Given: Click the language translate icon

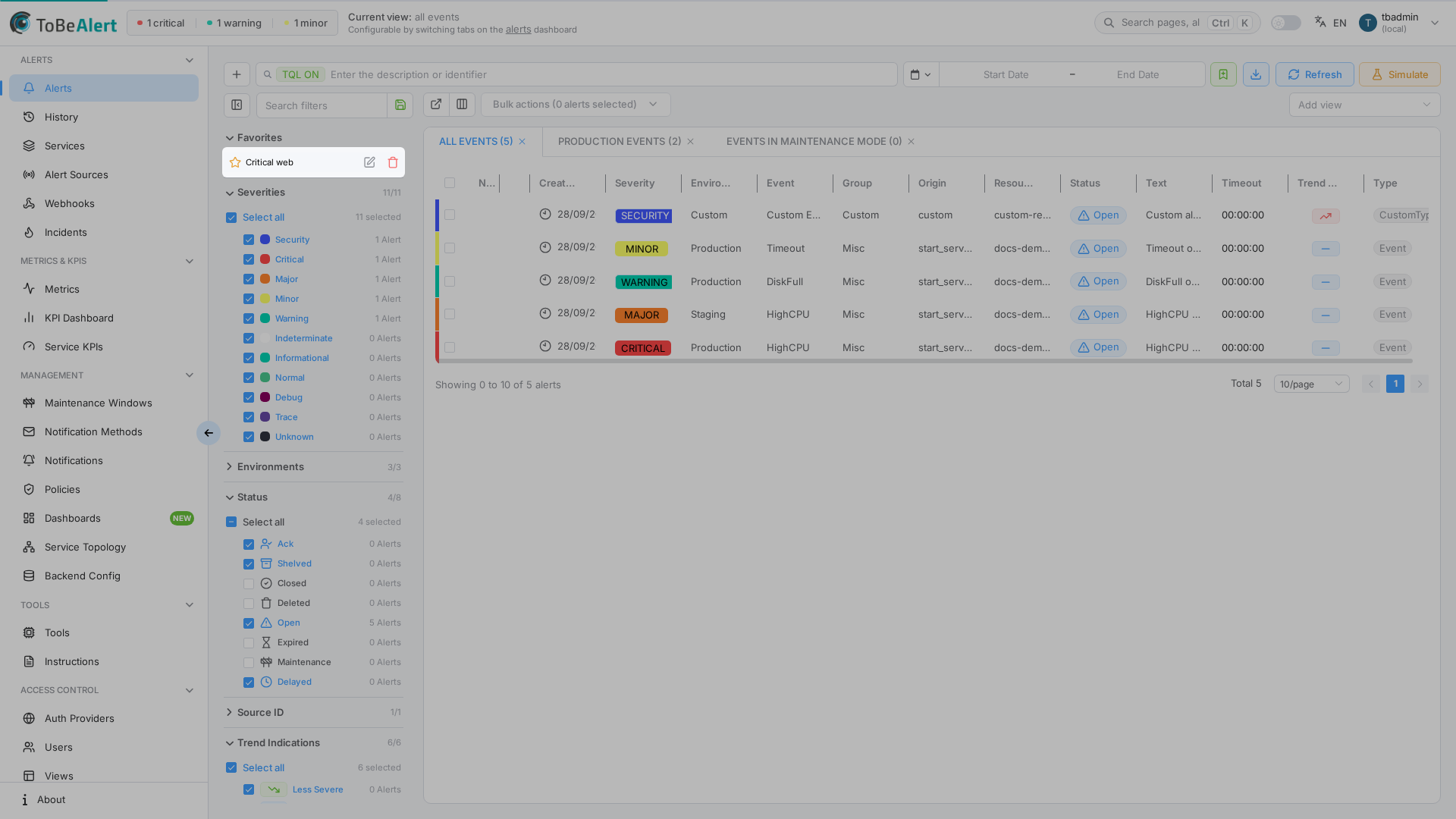Looking at the screenshot, I should [x=1320, y=22].
